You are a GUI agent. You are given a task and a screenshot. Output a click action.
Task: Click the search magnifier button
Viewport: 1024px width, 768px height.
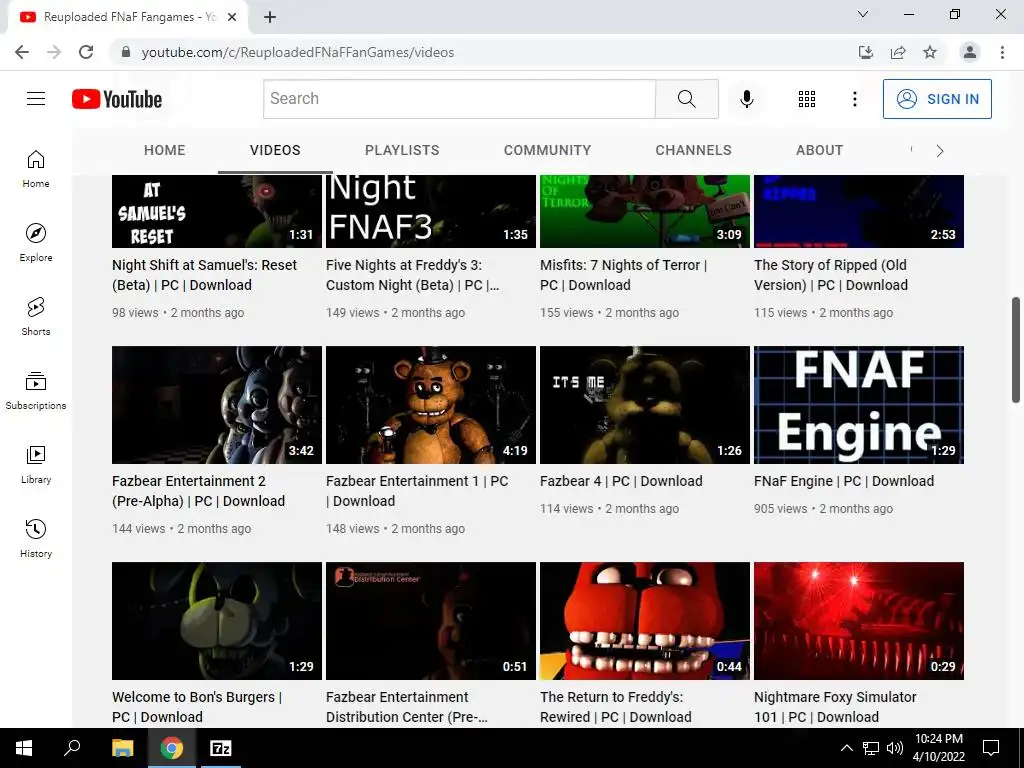tap(686, 99)
